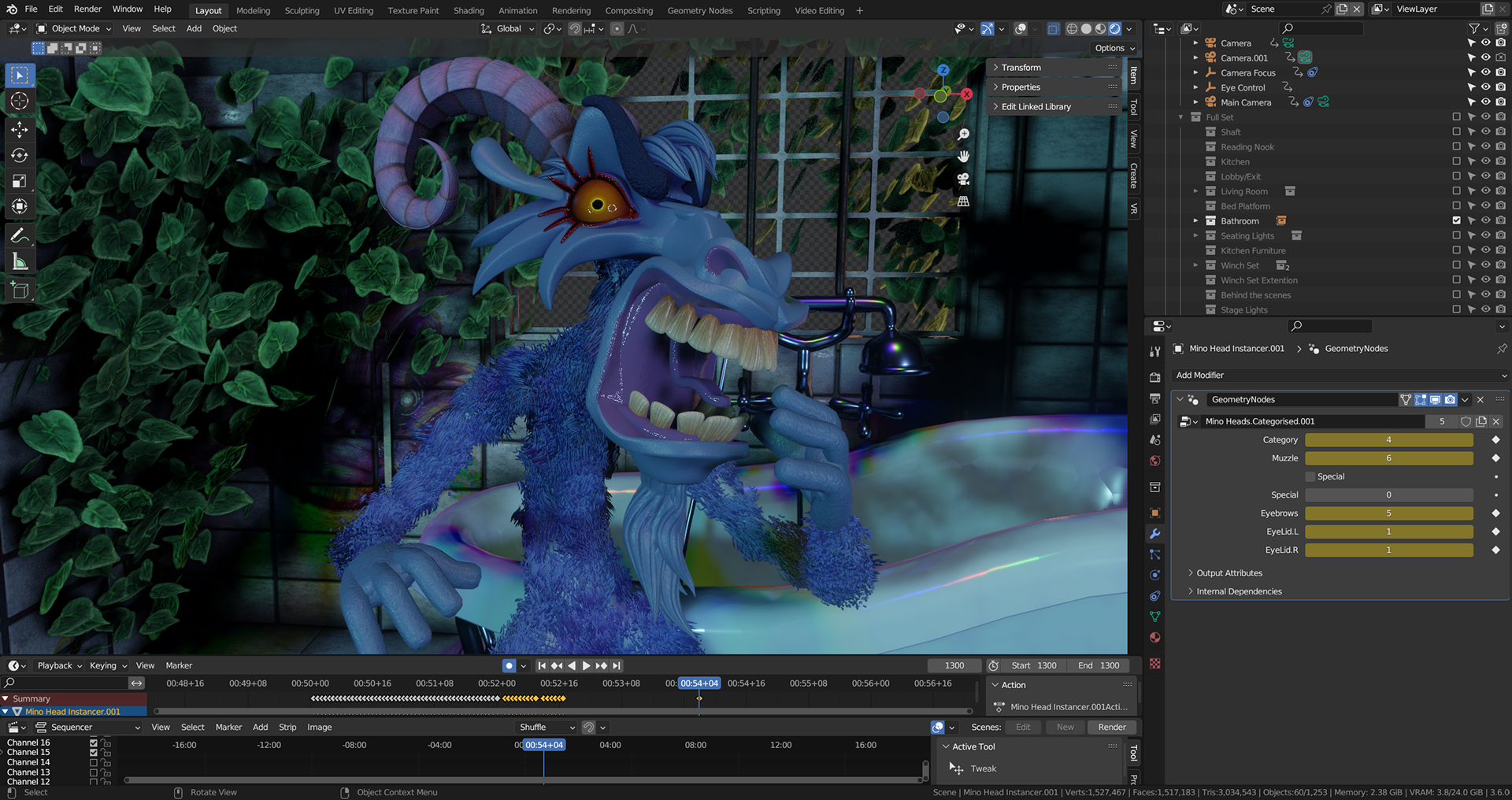Open the Keying menu in timeline
The width and height of the screenshot is (1512, 800).
pyautogui.click(x=108, y=665)
